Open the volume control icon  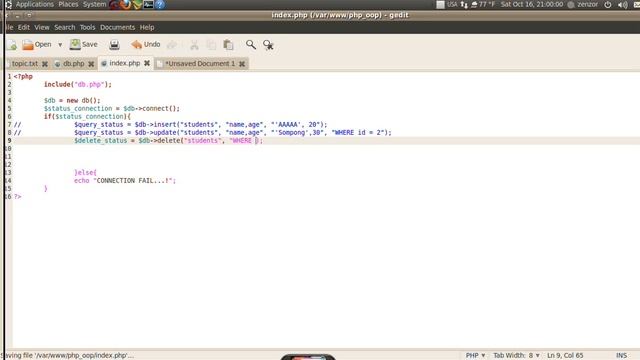(622, 5)
